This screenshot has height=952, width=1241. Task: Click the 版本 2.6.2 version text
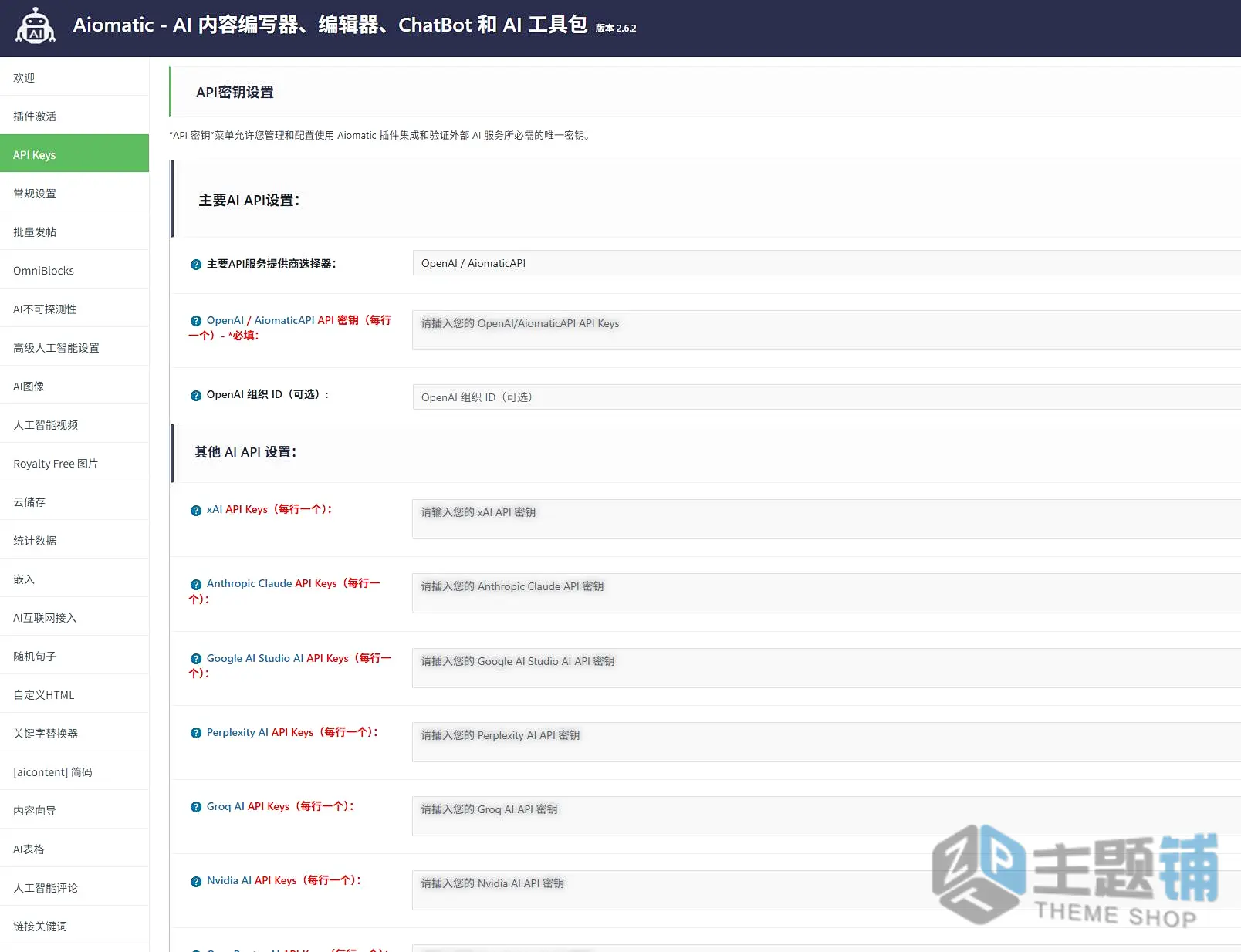tap(616, 29)
